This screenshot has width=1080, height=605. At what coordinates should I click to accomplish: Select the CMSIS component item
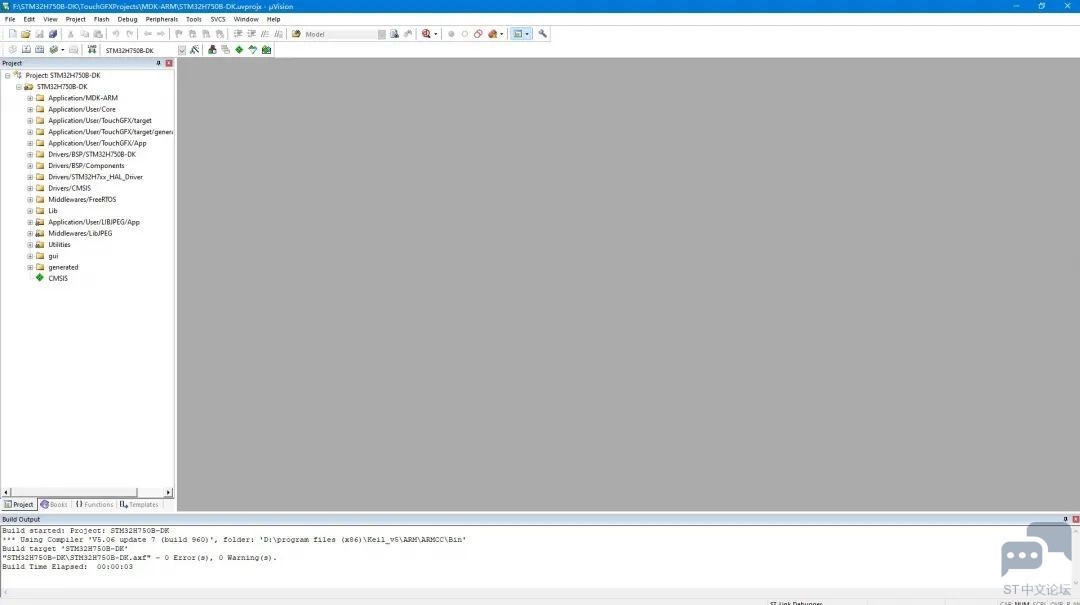click(x=58, y=278)
